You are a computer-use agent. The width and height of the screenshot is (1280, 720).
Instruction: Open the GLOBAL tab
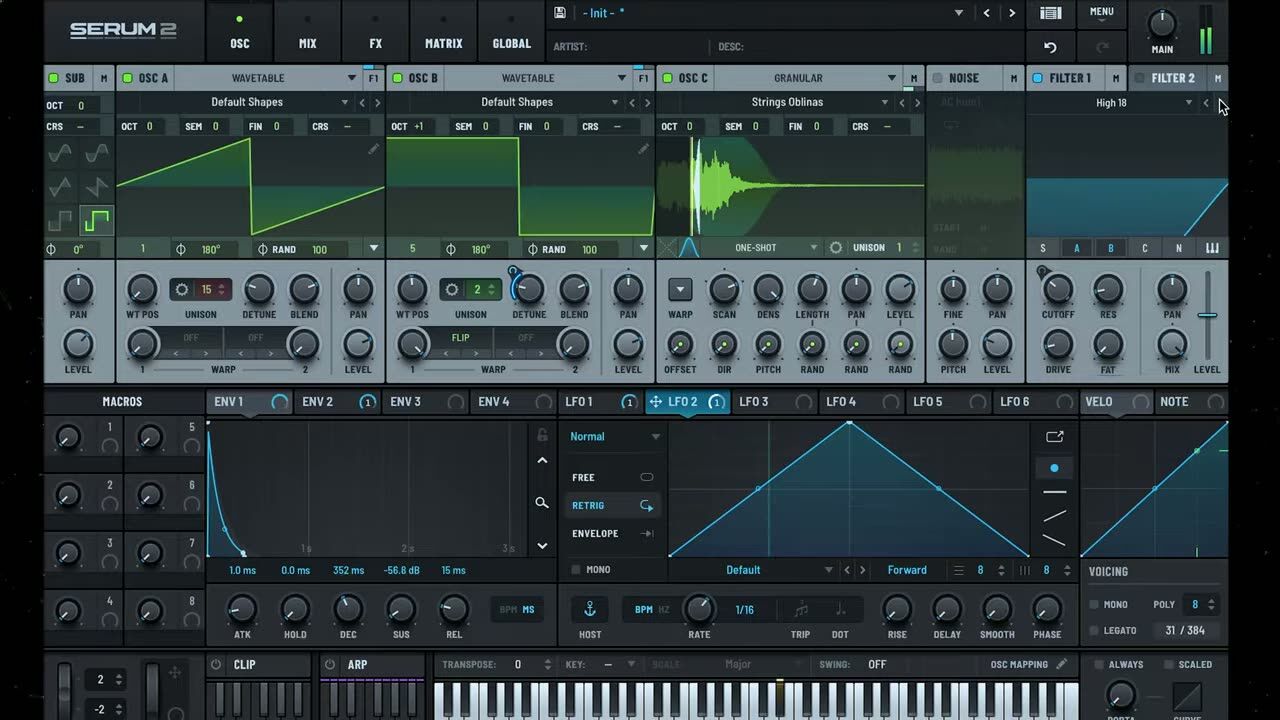pyautogui.click(x=511, y=31)
